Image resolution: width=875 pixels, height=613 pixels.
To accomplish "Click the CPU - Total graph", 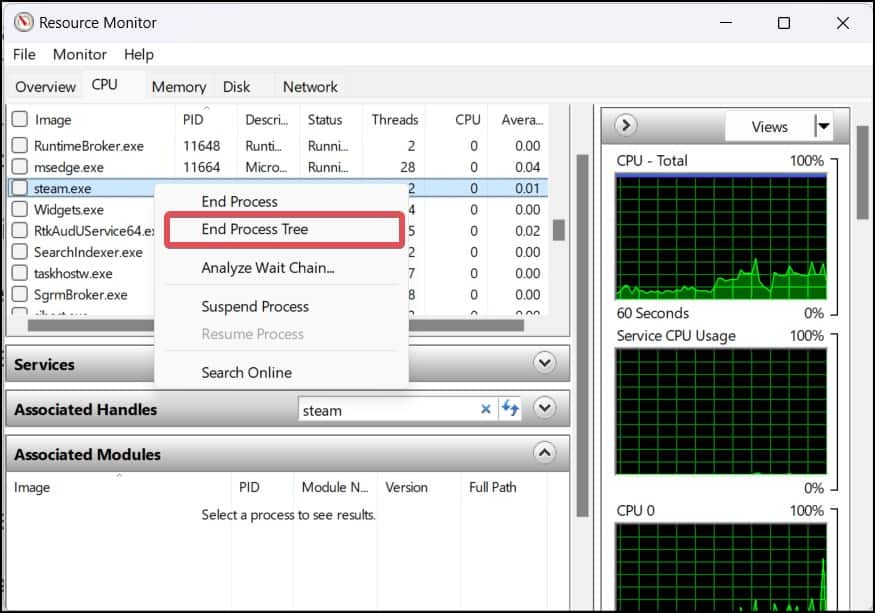I will pos(720,237).
